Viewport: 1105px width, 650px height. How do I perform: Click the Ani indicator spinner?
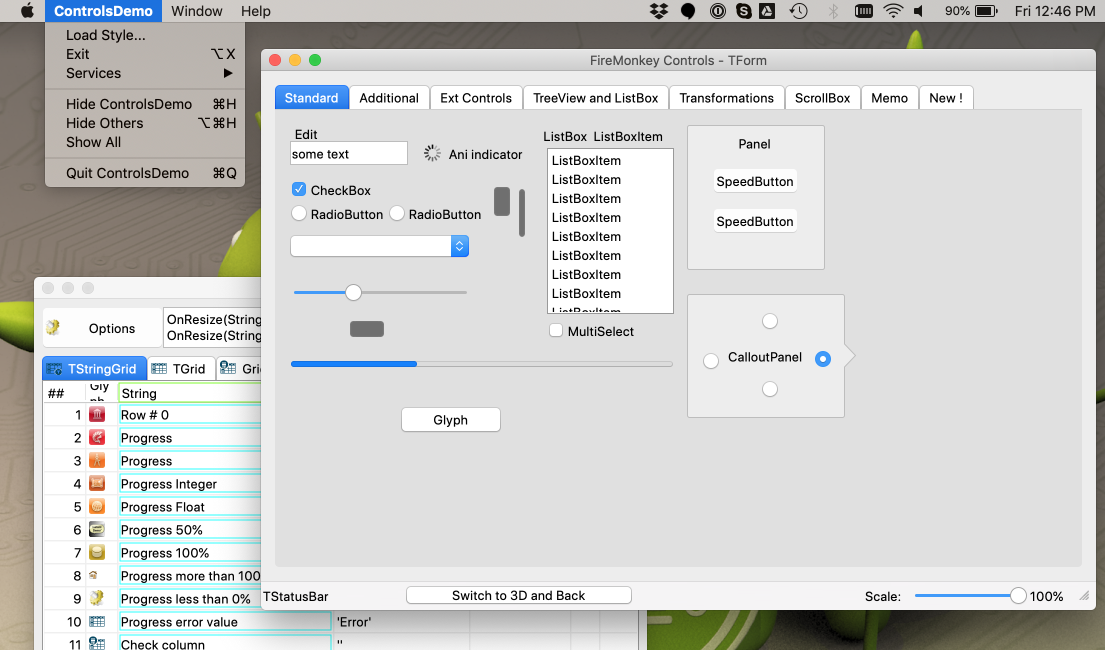point(432,153)
